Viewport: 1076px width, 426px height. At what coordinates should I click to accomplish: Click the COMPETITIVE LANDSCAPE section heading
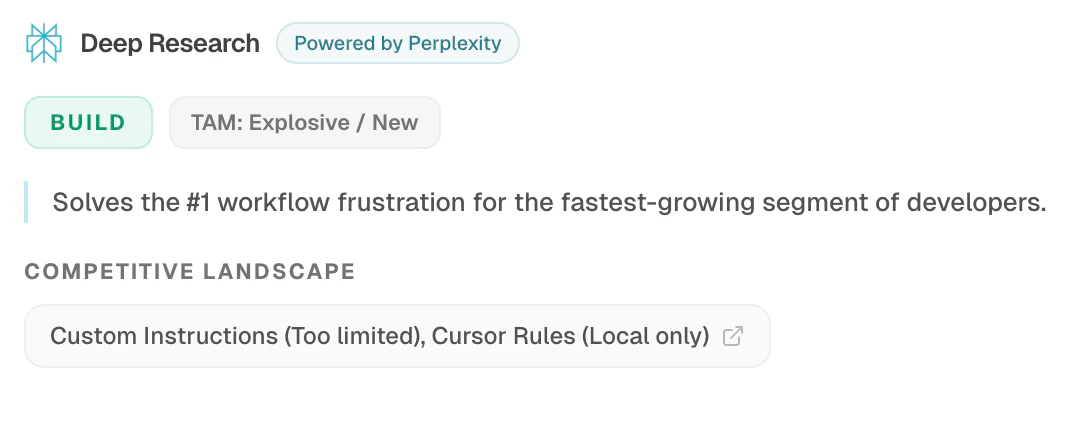pos(190,271)
